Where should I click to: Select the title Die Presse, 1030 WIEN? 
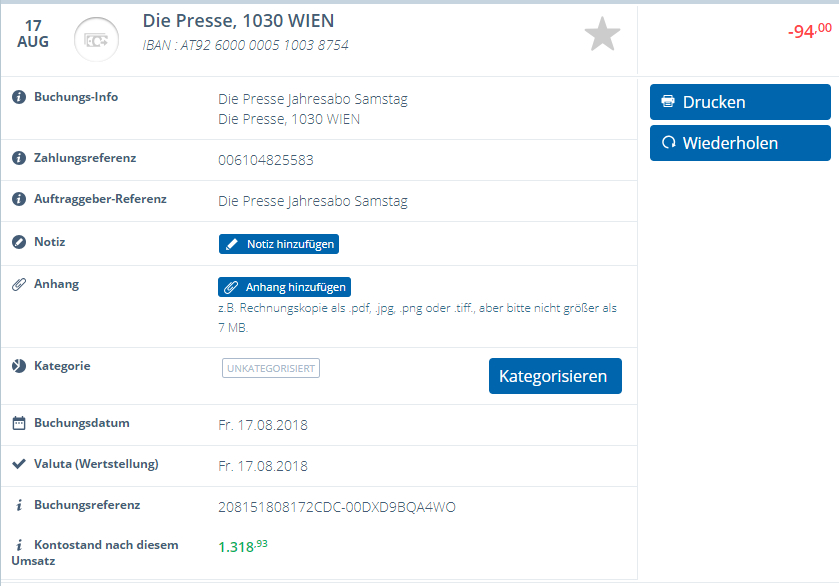click(x=238, y=21)
